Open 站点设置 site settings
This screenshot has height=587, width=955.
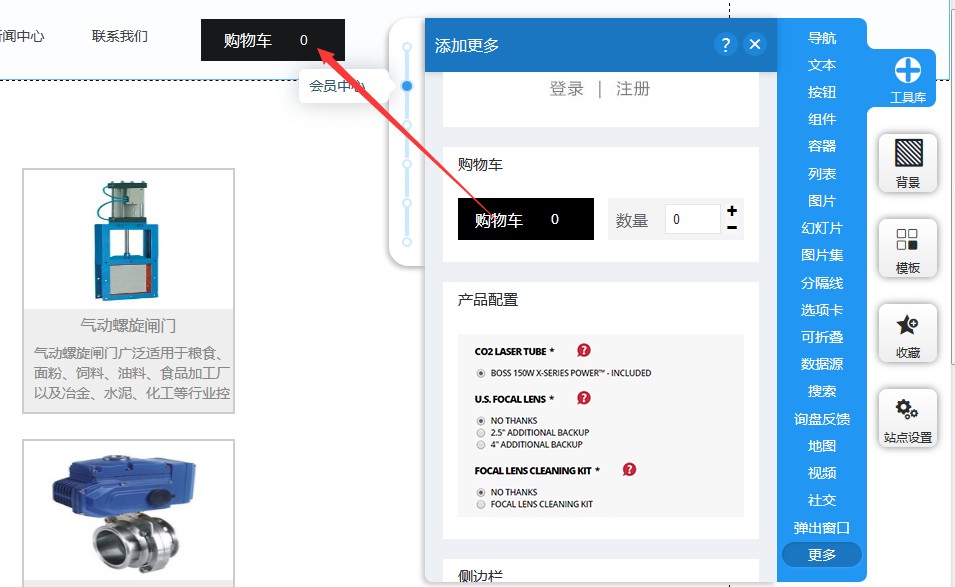coord(907,418)
